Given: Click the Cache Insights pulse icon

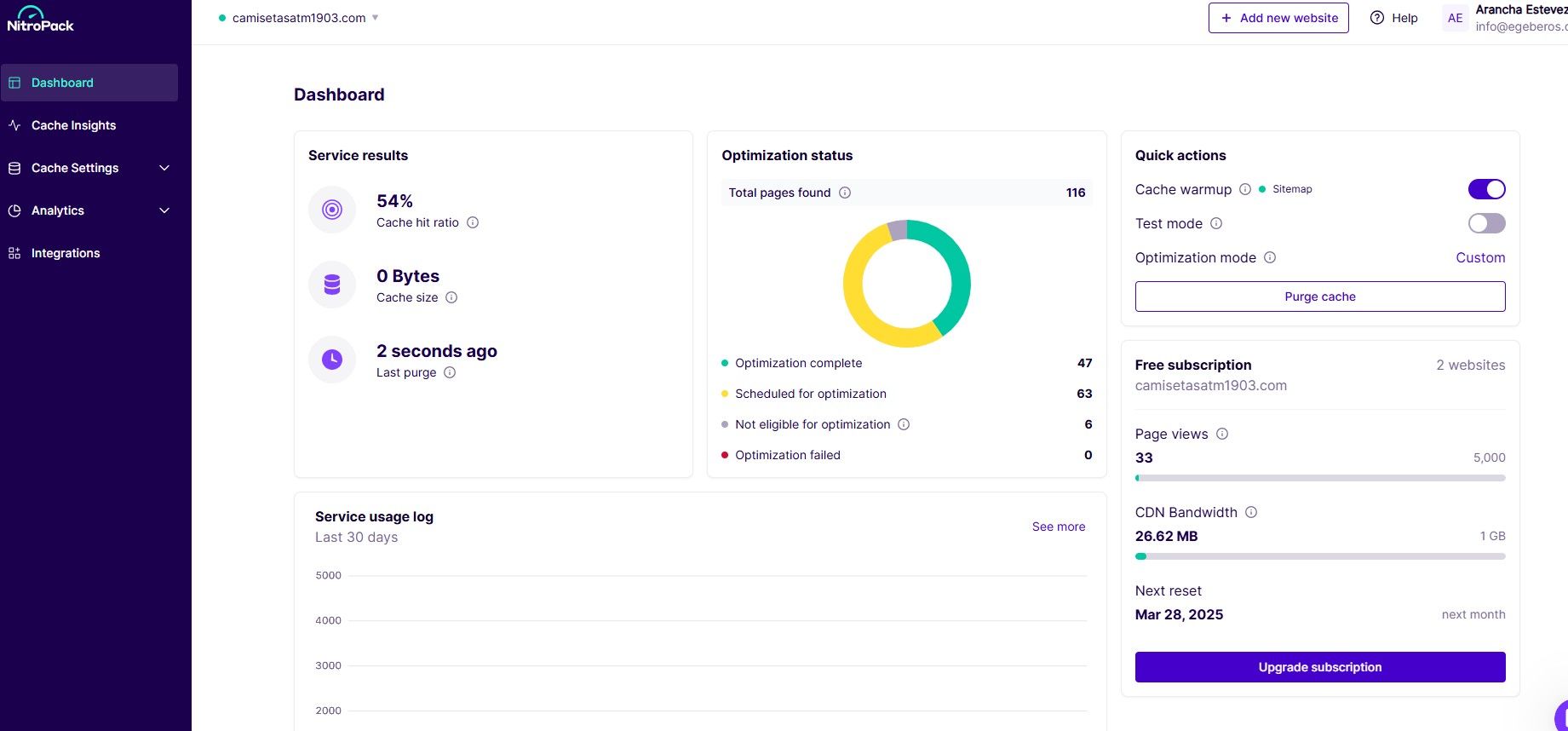Looking at the screenshot, I should click(x=14, y=125).
